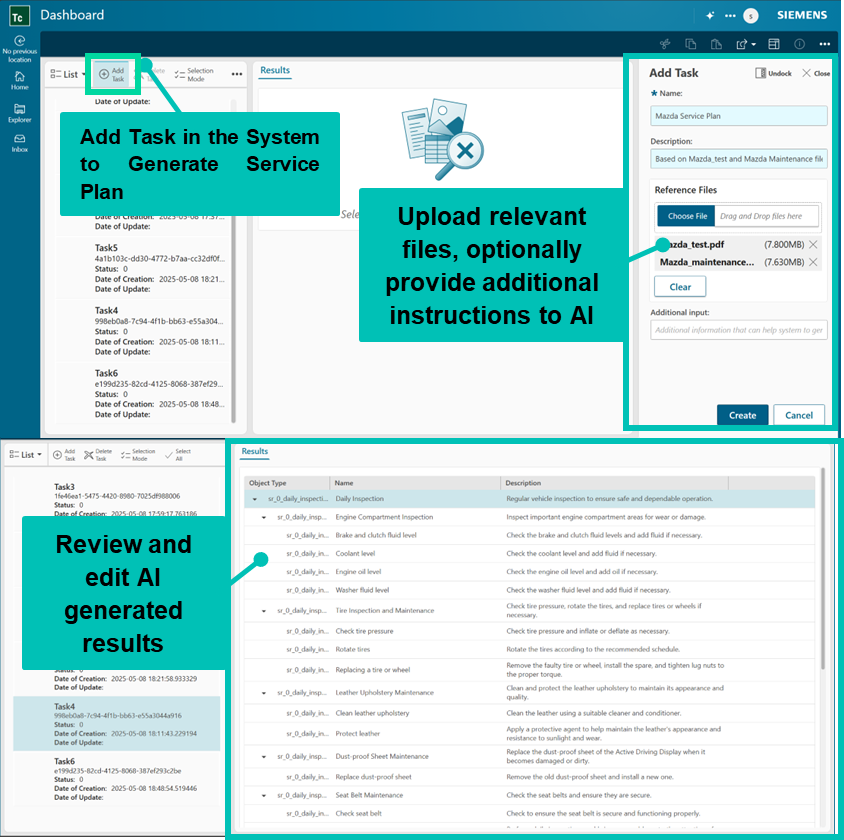Click the Choose File button
Viewport: 844px width, 840px height.
[x=687, y=216]
